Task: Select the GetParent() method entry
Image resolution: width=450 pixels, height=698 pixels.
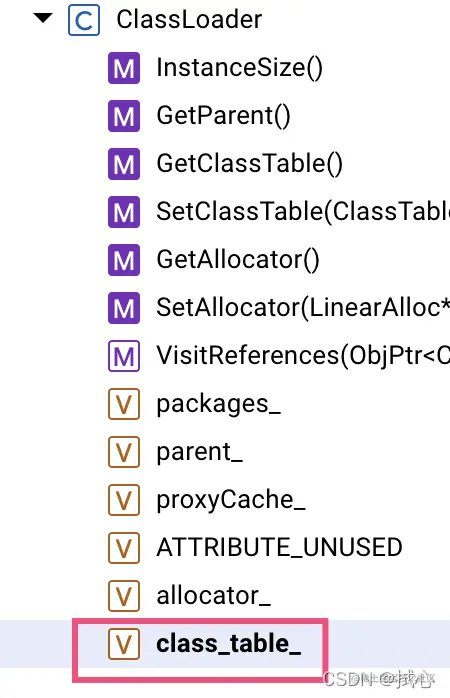Action: 223,116
